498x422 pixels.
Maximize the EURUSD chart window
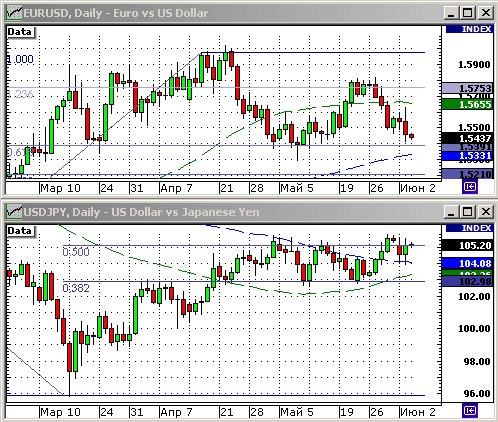click(467, 13)
